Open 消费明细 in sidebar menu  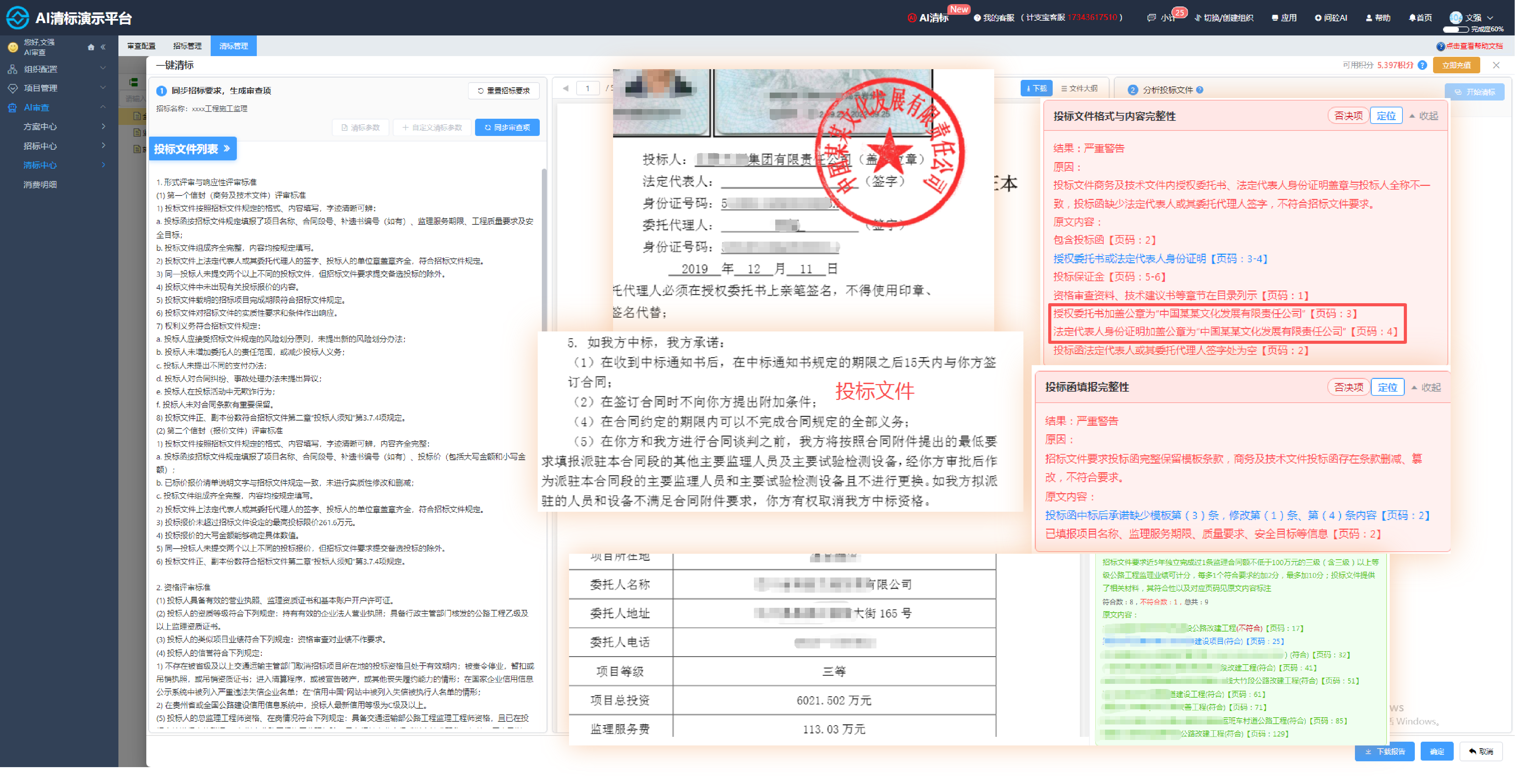tap(40, 185)
